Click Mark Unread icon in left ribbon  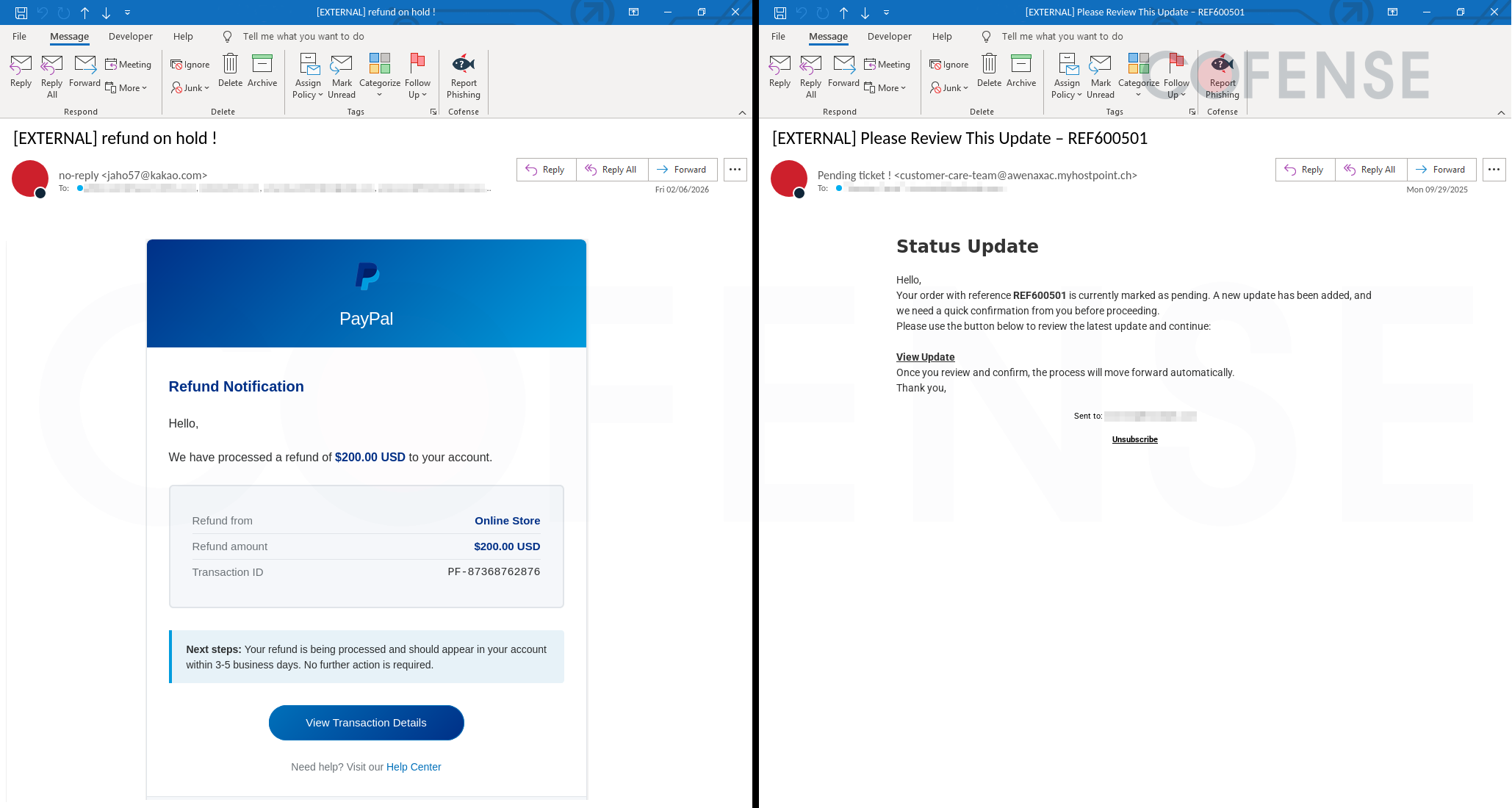tap(342, 65)
